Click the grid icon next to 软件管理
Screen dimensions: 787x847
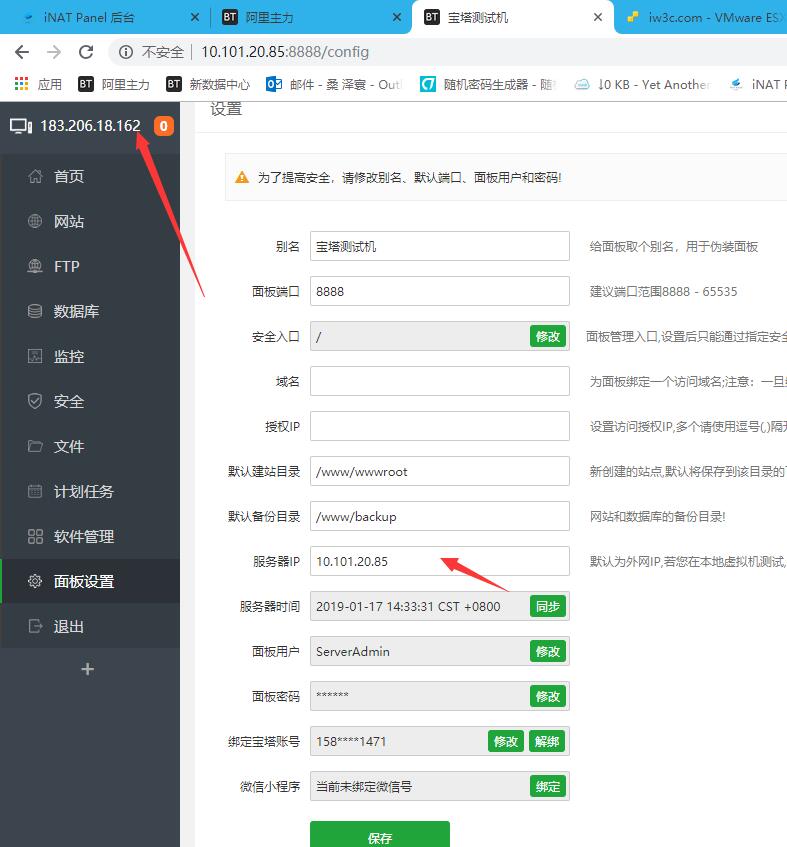[35, 536]
